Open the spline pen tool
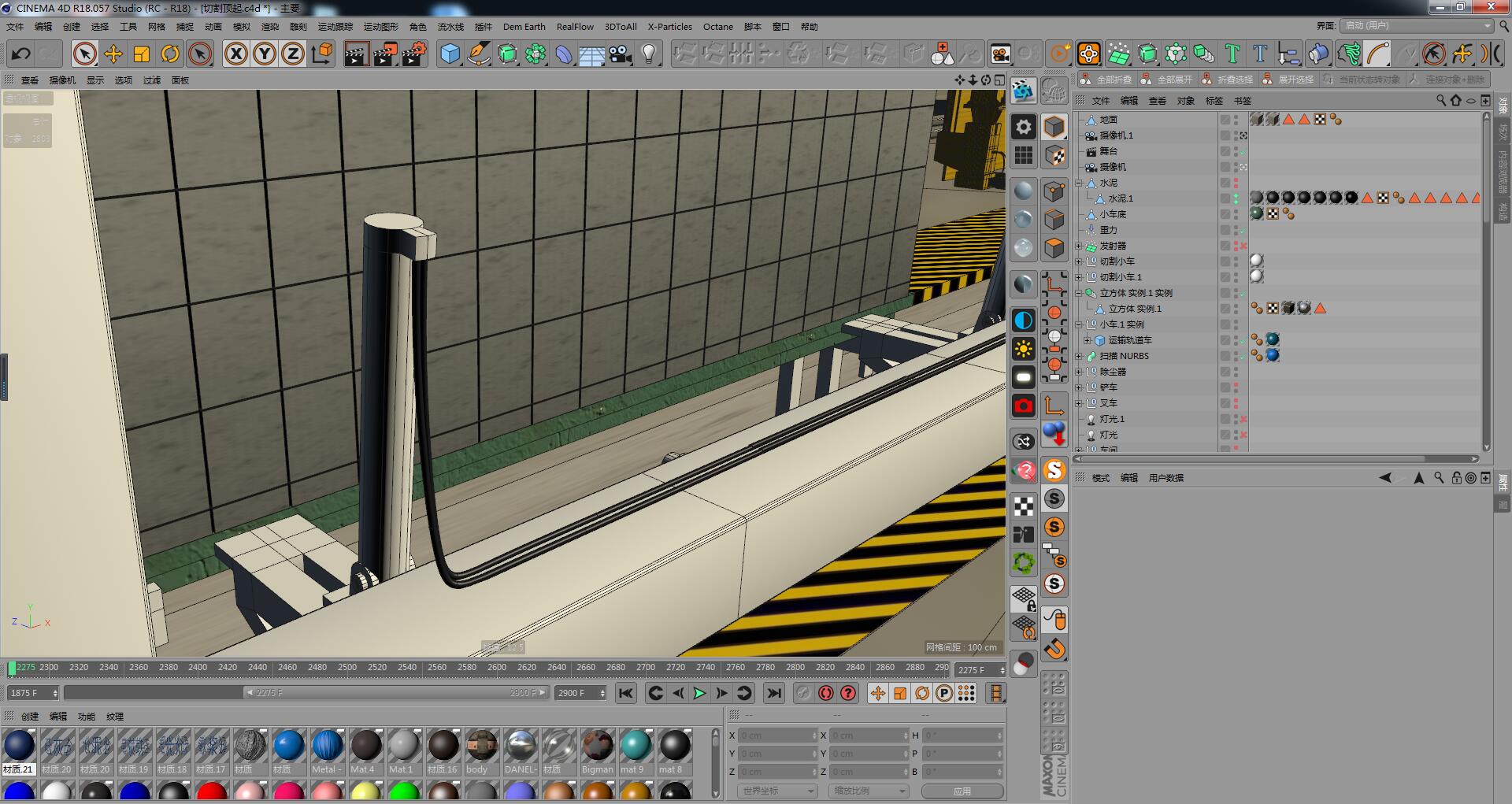Screen dimensions: 1512x804 479,54
